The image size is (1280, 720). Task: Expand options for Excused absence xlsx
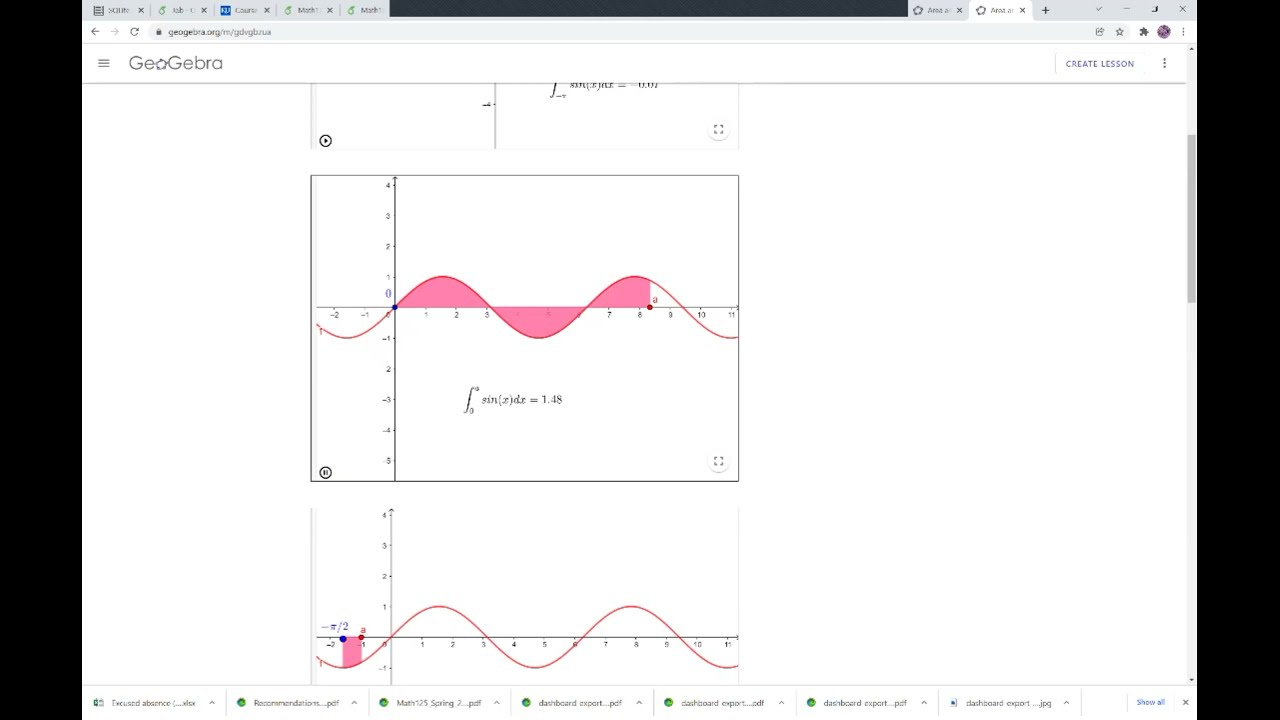point(211,703)
